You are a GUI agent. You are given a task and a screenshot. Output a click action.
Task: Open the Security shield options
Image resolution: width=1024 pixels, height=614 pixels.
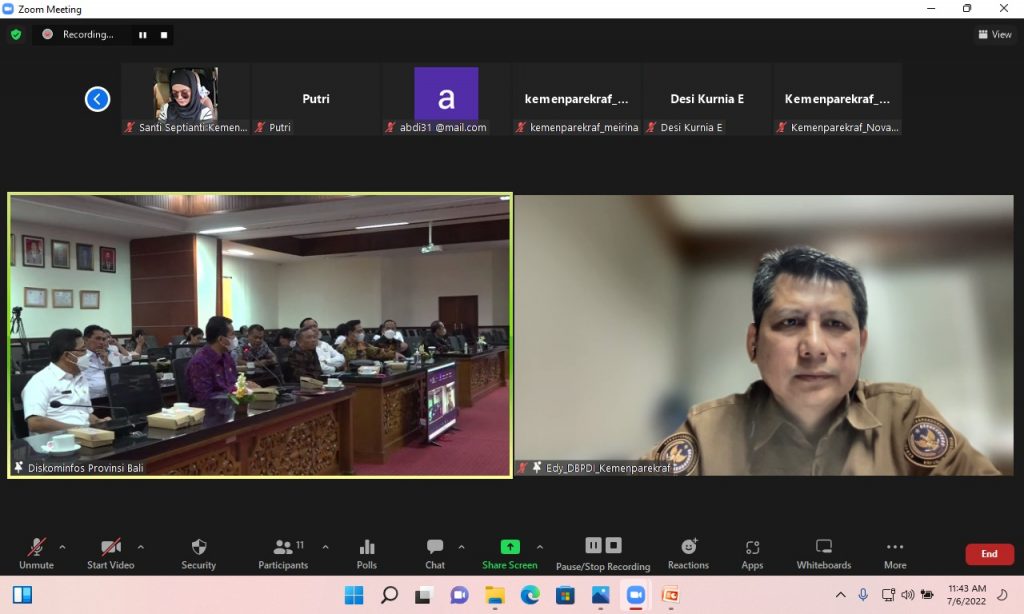(x=198, y=547)
